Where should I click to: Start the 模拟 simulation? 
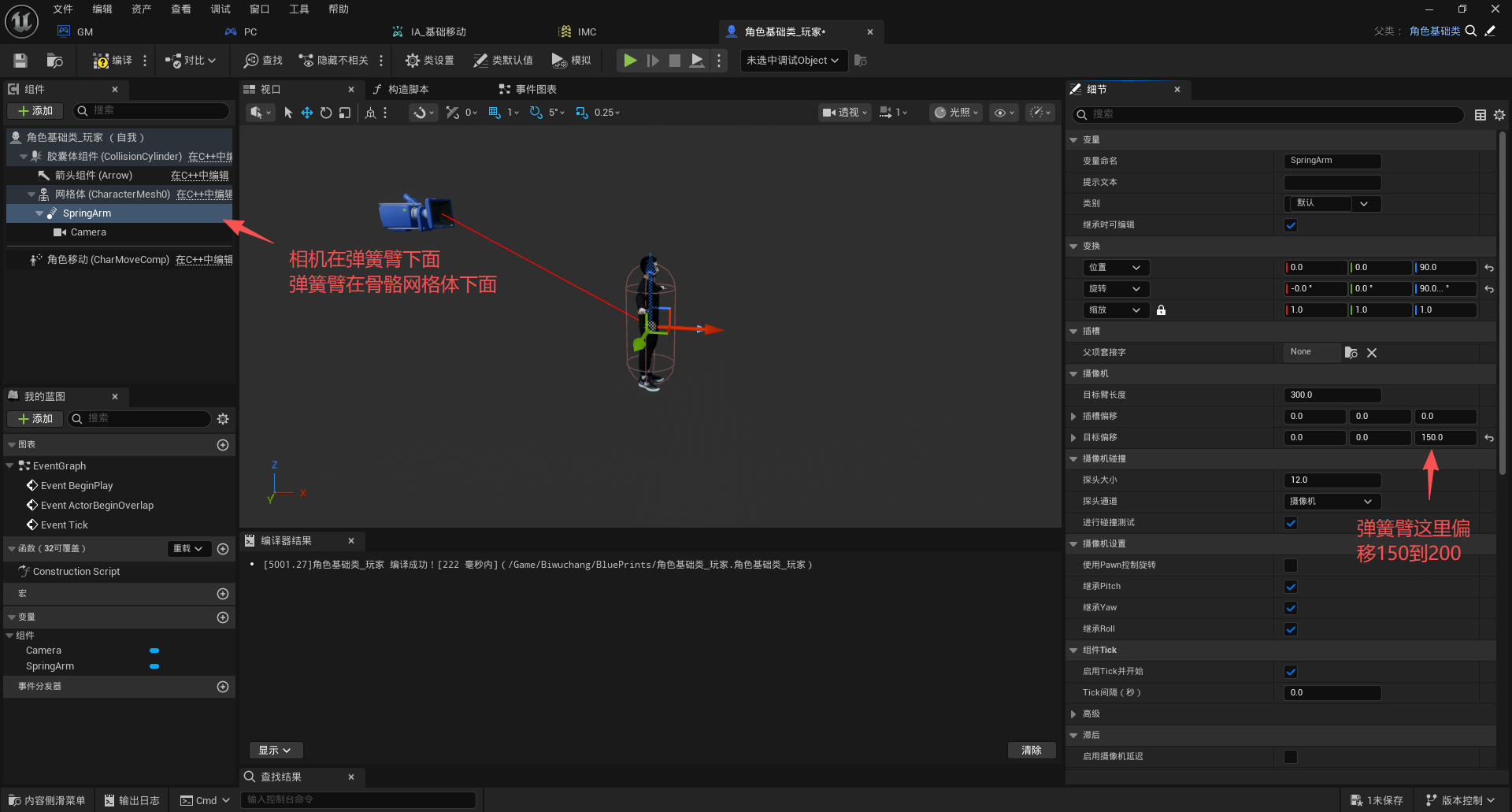[x=572, y=61]
